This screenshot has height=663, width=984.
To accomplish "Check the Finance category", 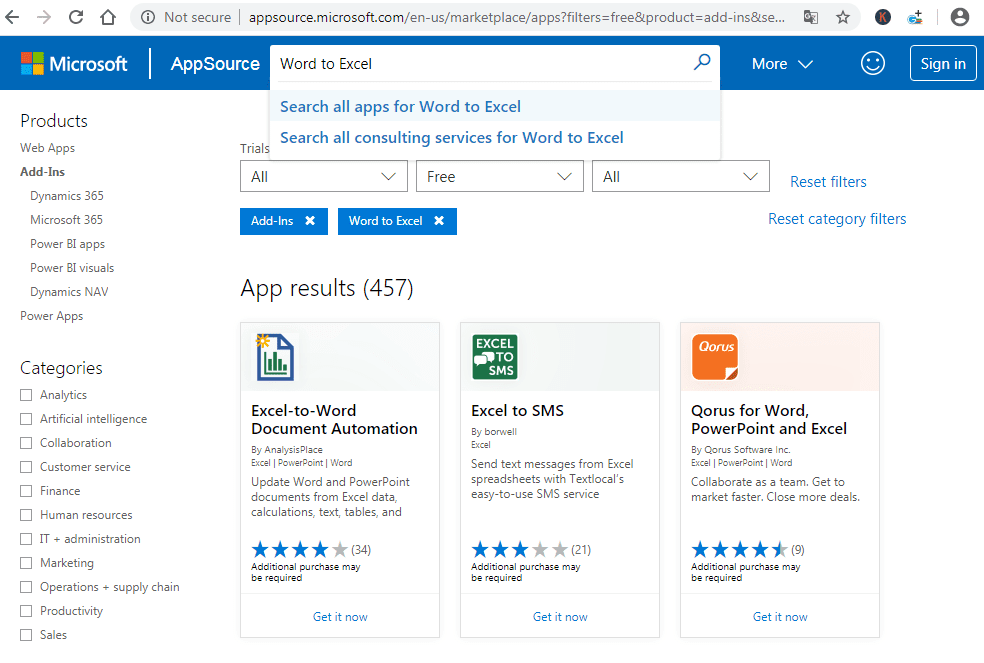I will (x=26, y=491).
